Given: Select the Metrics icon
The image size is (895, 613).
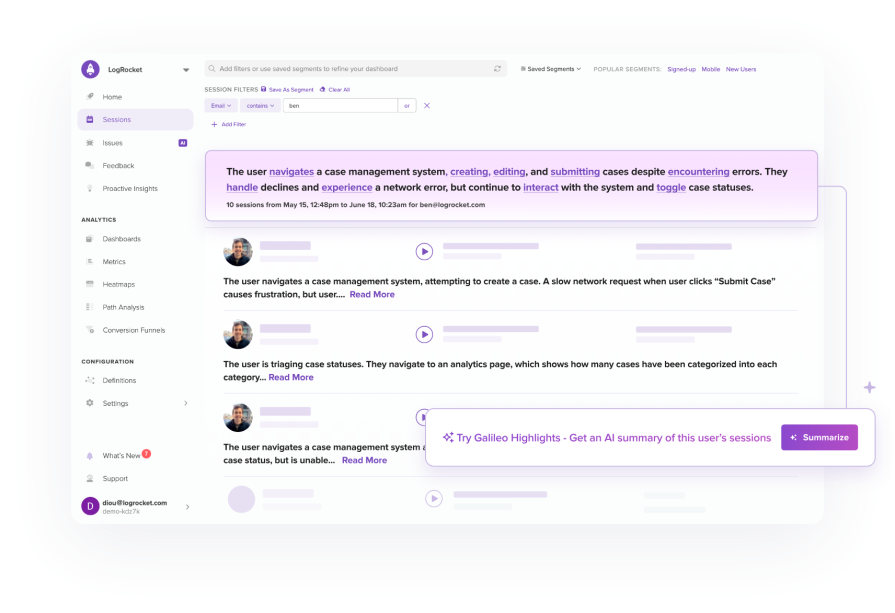Looking at the screenshot, I should pos(90,261).
